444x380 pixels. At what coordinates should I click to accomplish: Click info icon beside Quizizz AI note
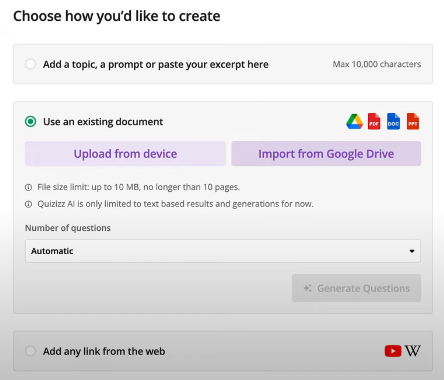click(x=28, y=204)
